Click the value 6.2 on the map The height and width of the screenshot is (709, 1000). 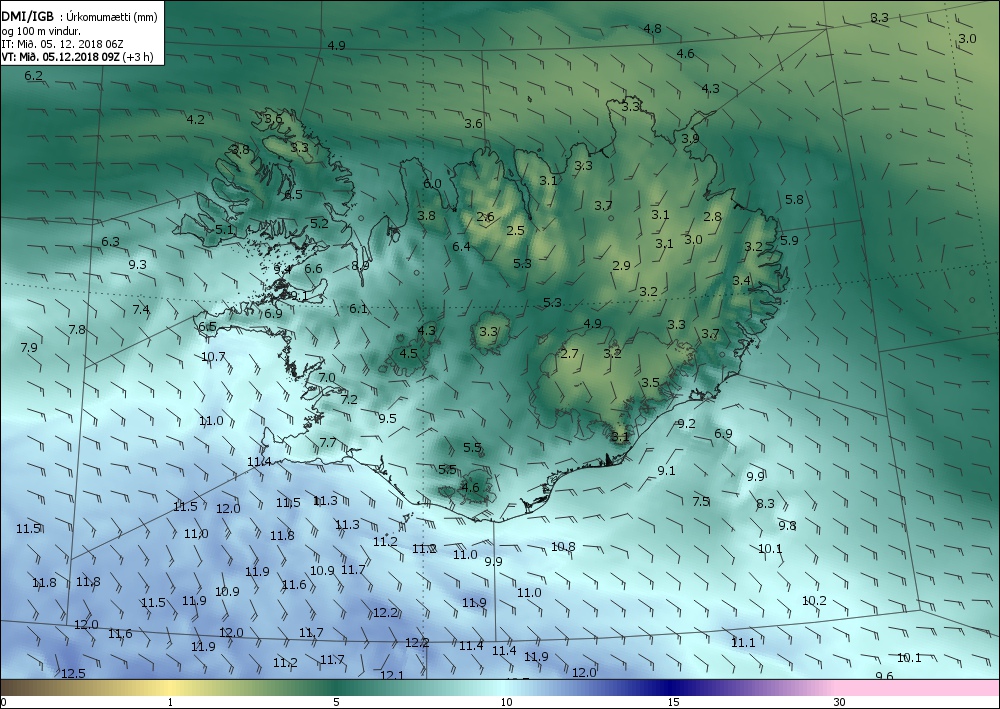(34, 75)
